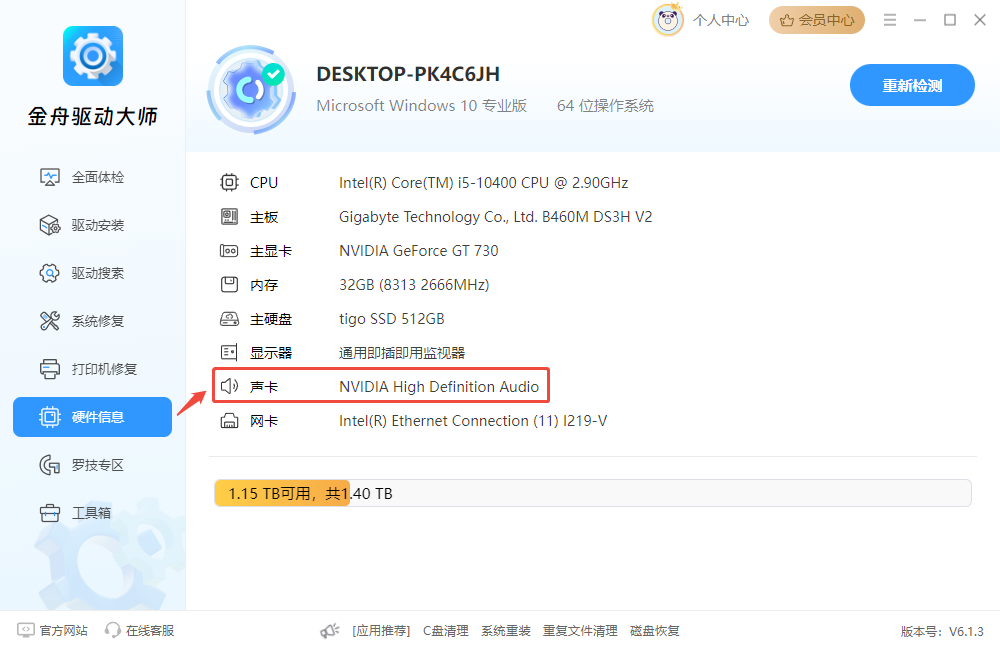The height and width of the screenshot is (650, 1000).
Task: Click the 重新检测 re-detect button
Action: 912,85
